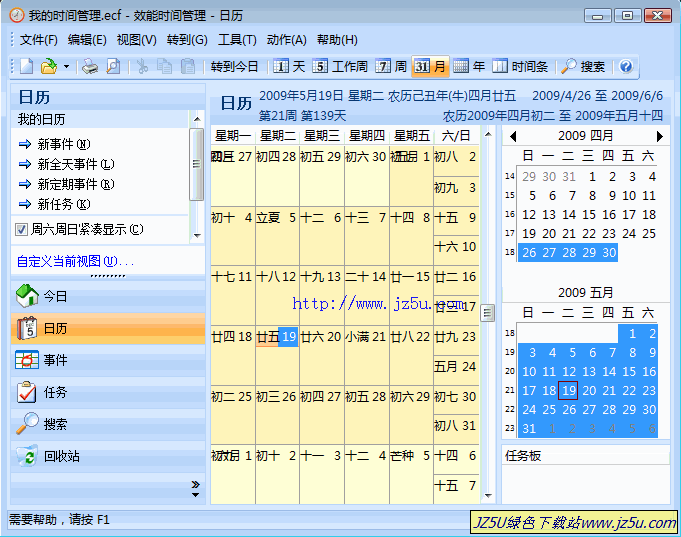The image size is (681, 537).
Task: Click the sidebar scrollbar down arrow
Action: tap(197, 235)
